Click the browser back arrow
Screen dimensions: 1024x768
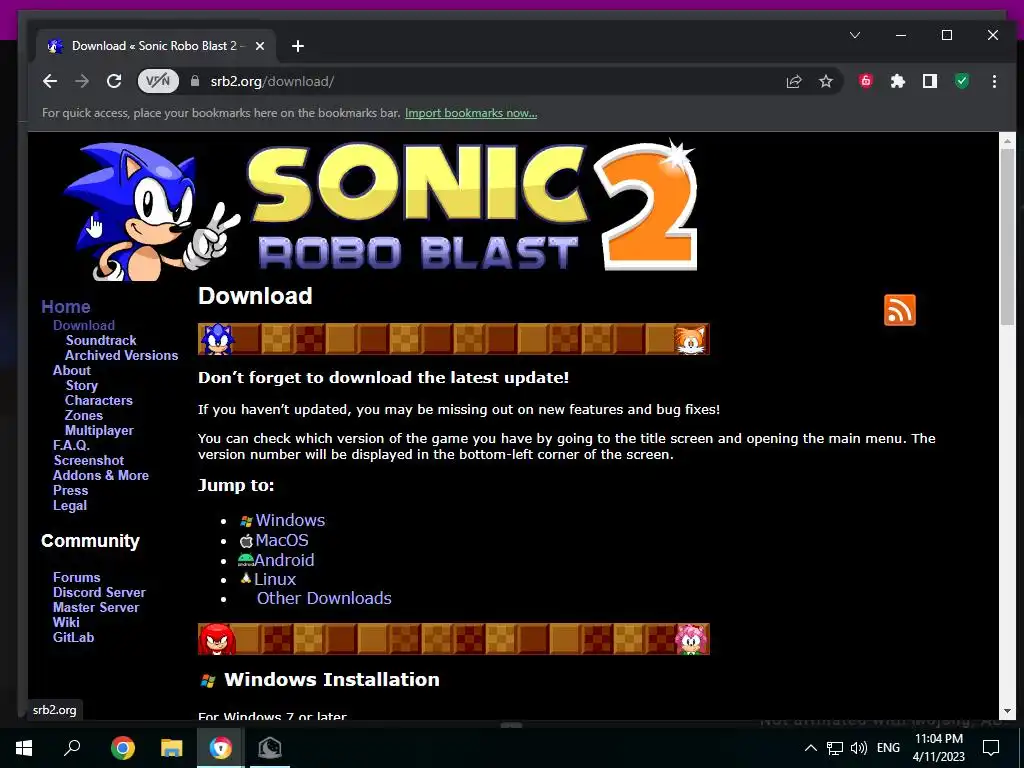point(50,81)
